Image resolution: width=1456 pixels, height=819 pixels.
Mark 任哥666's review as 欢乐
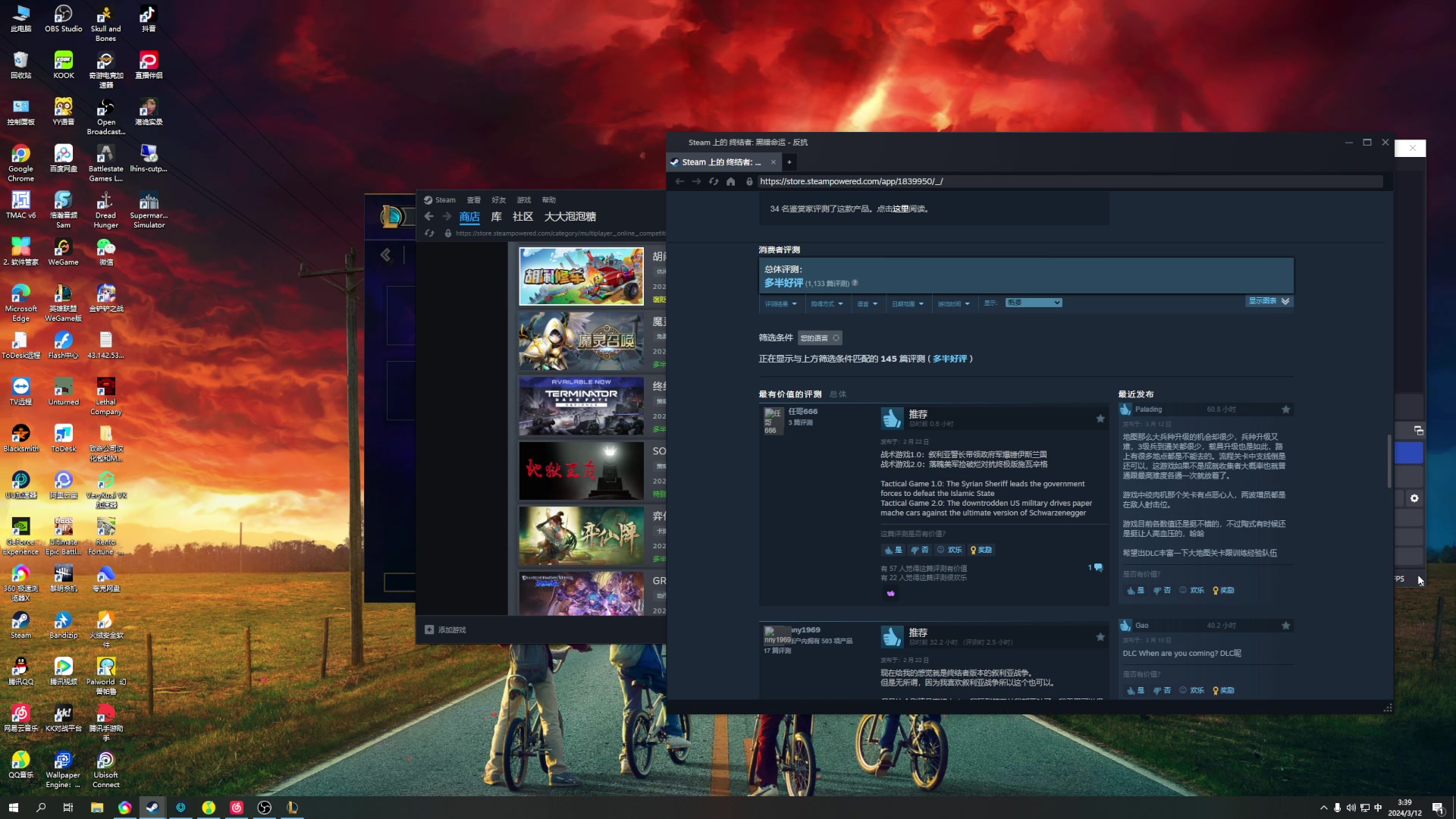click(949, 550)
